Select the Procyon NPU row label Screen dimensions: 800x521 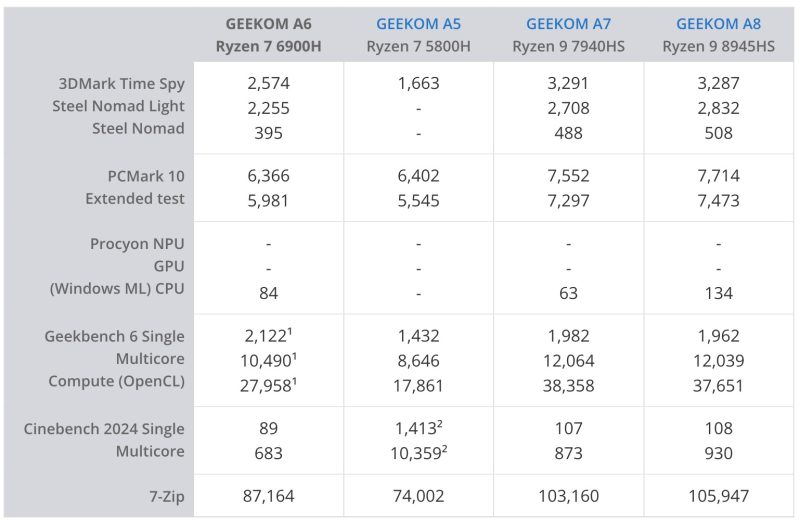pyautogui.click(x=138, y=244)
